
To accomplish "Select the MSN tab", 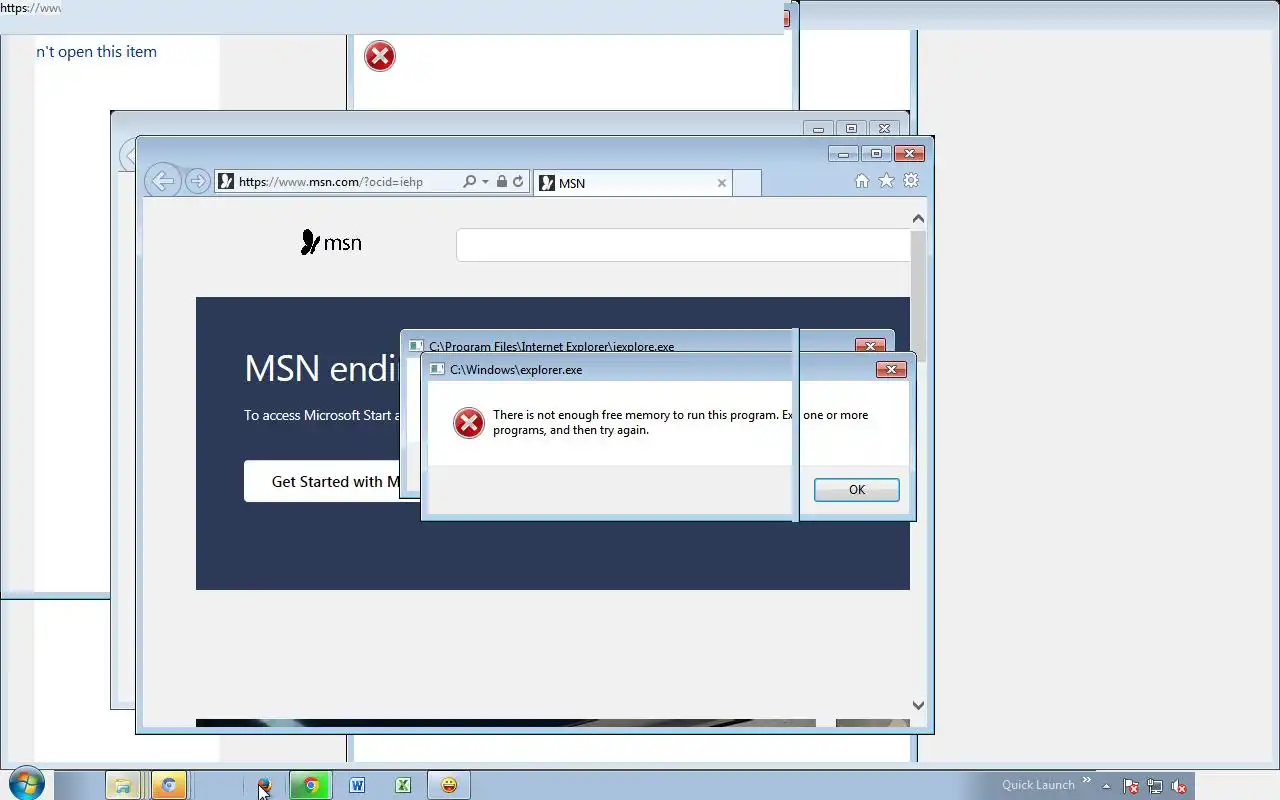I will [x=633, y=183].
